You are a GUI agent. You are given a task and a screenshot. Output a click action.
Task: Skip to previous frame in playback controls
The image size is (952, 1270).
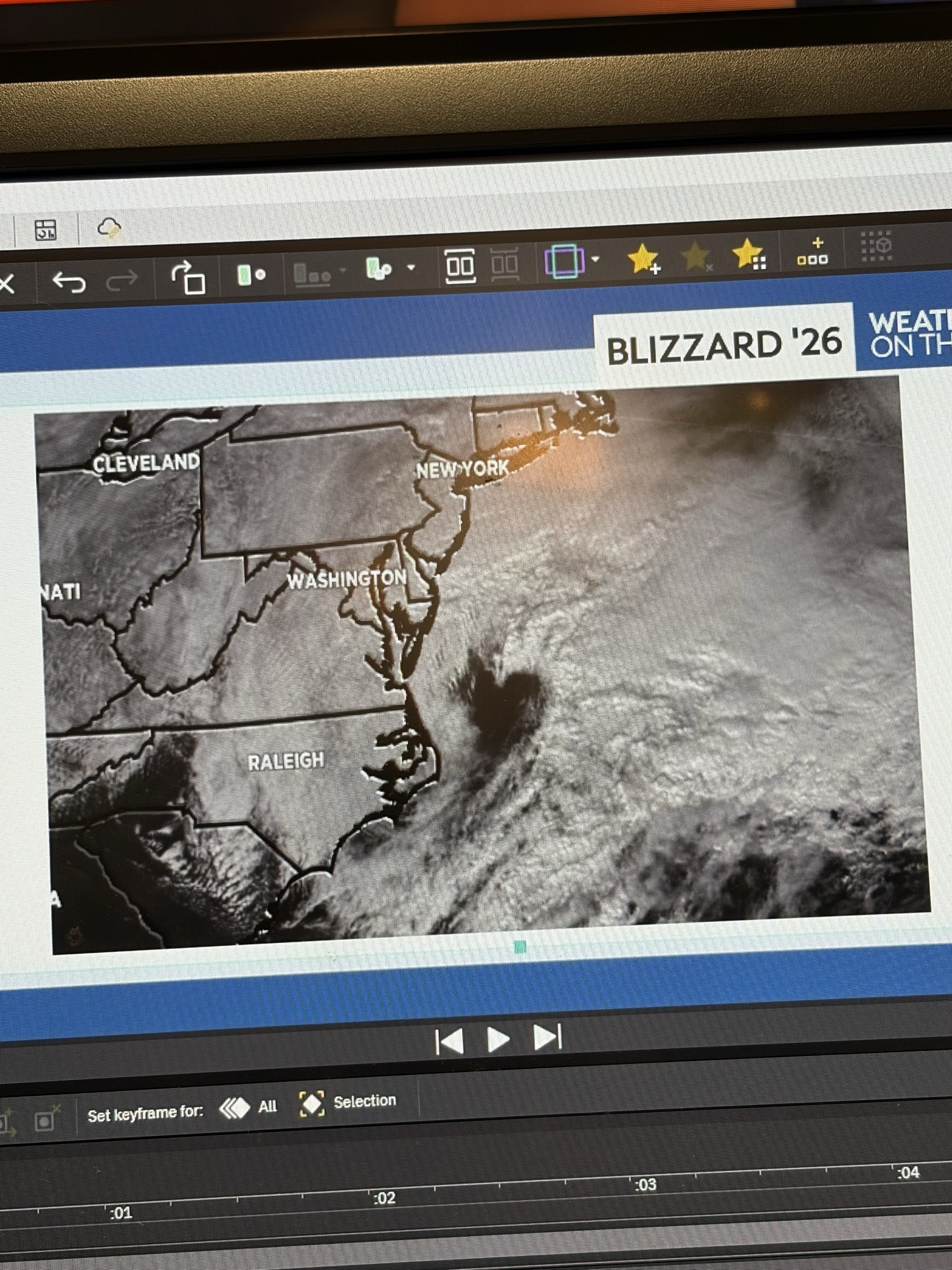(449, 1042)
